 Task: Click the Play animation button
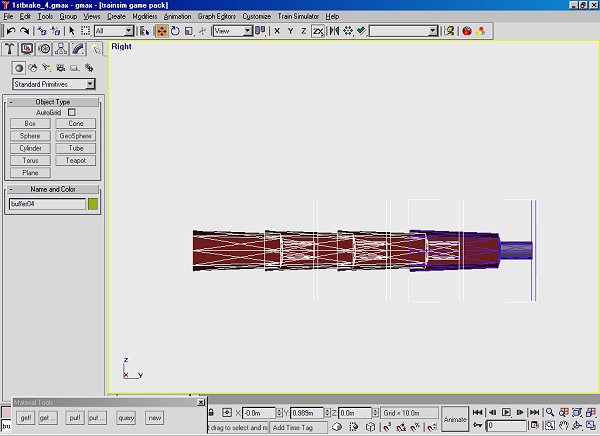[x=506, y=412]
